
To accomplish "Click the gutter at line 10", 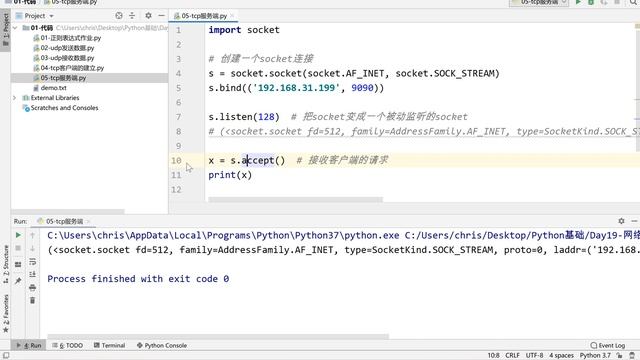I will [194, 160].
